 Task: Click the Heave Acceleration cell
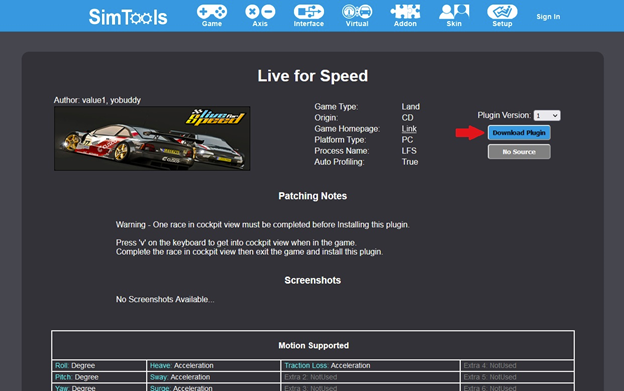point(213,366)
